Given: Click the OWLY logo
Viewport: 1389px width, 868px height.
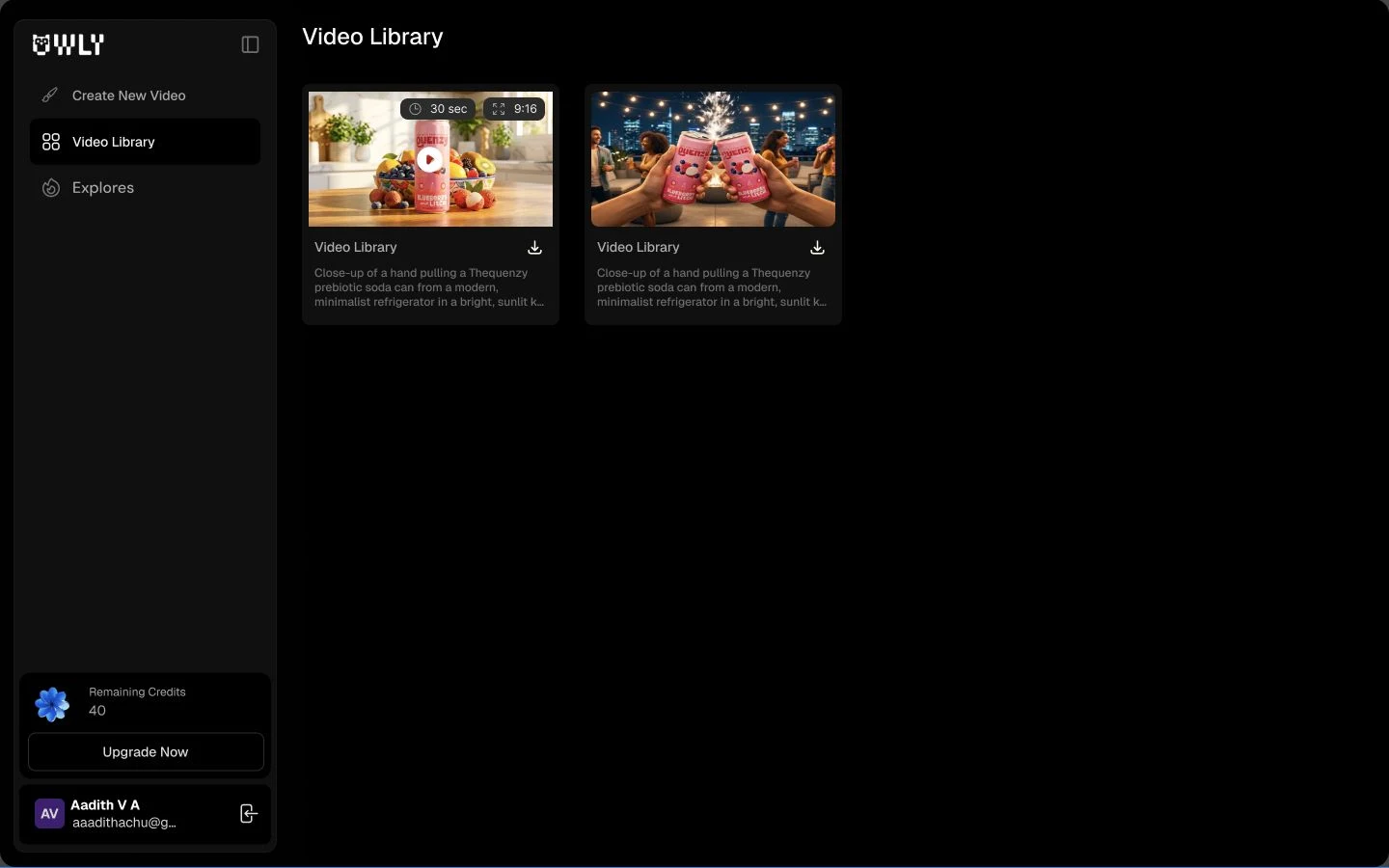Looking at the screenshot, I should [68, 44].
